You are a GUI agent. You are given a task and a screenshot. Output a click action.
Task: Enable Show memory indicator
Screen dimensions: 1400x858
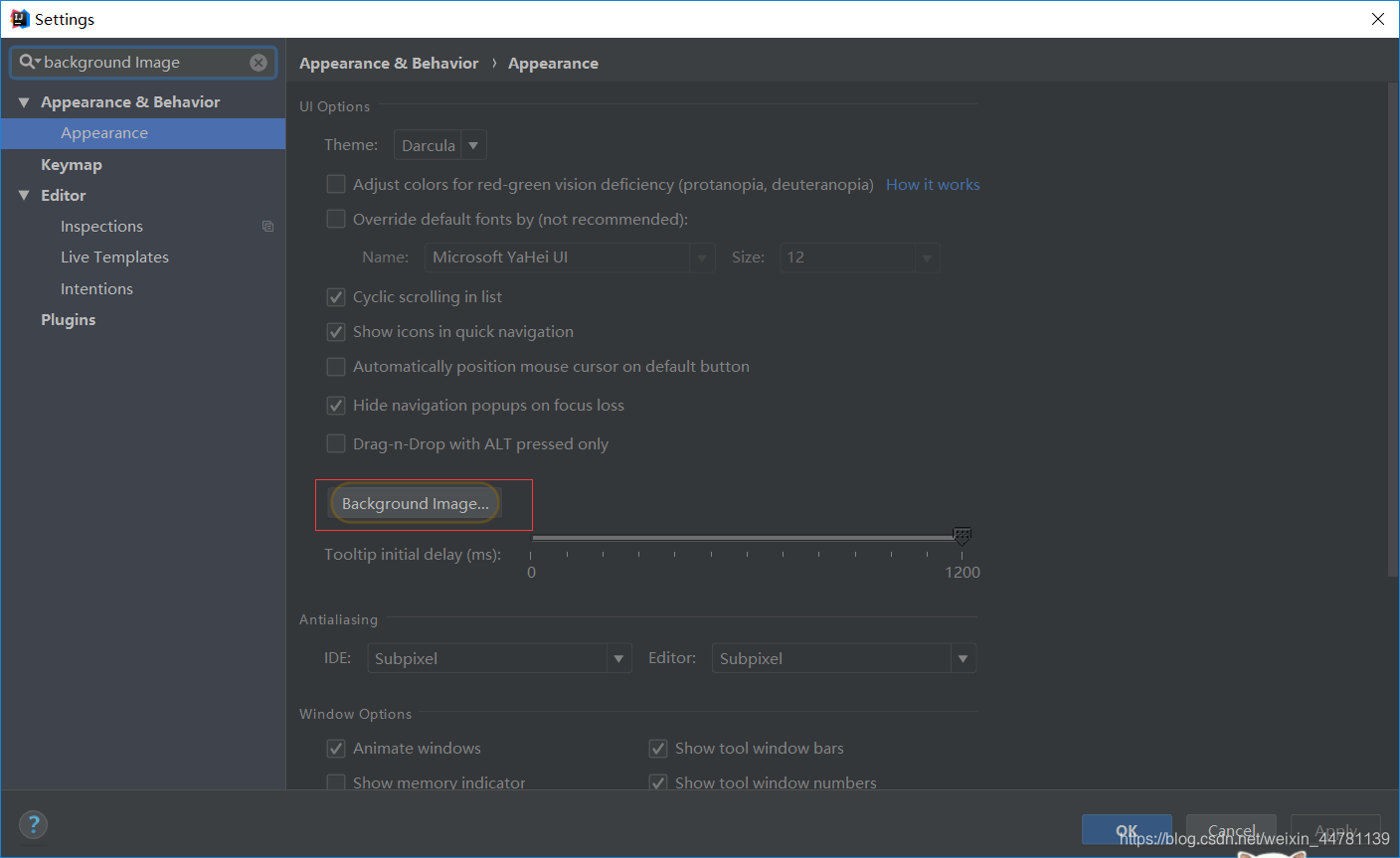[x=336, y=782]
